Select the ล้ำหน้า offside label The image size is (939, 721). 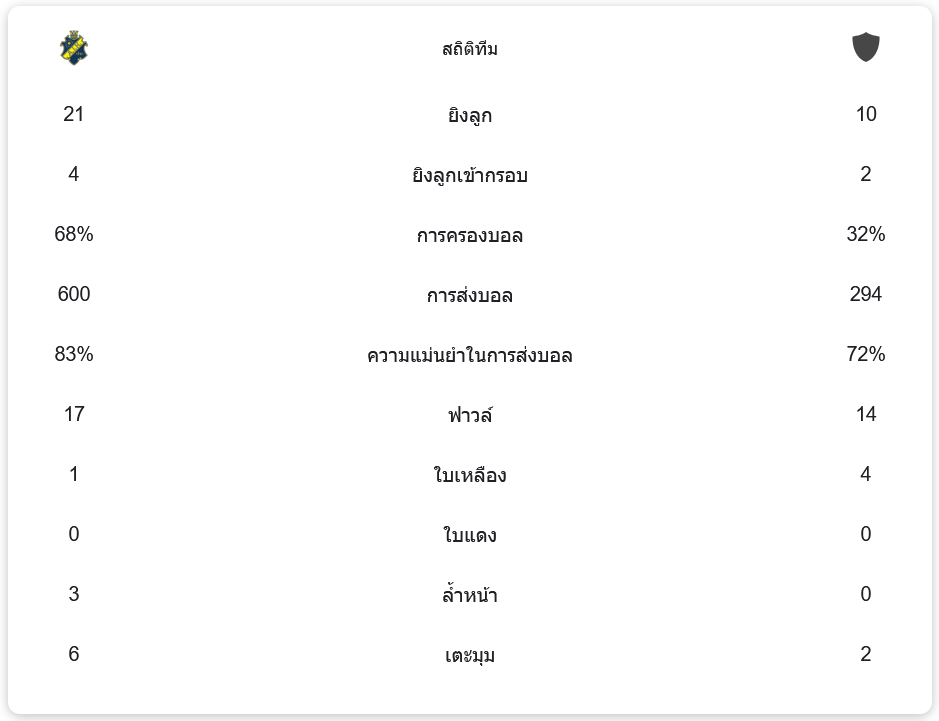point(470,595)
